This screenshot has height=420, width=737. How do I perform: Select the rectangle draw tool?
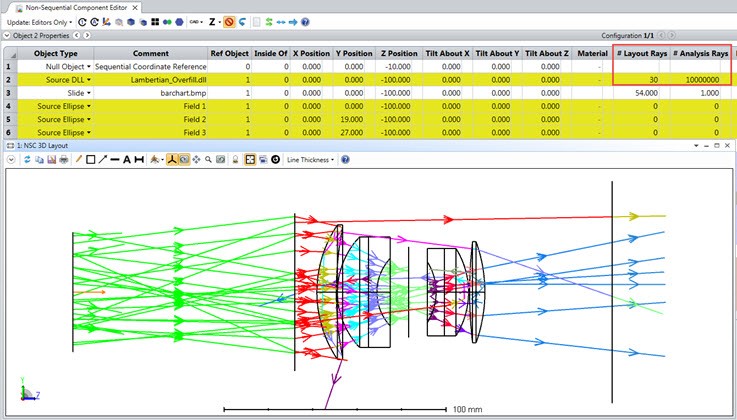pos(90,160)
